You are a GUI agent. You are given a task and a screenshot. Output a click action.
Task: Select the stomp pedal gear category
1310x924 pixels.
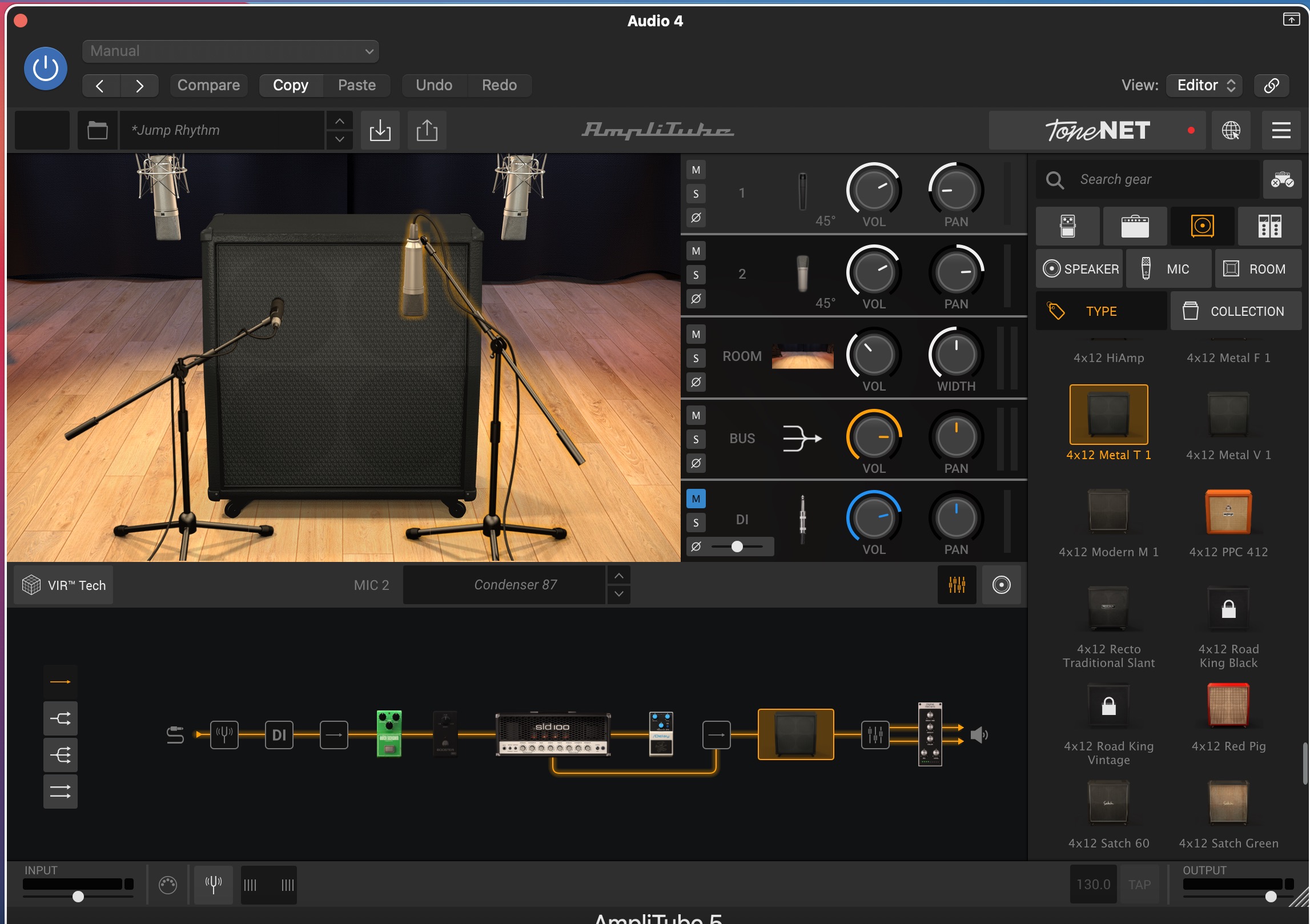(1068, 227)
